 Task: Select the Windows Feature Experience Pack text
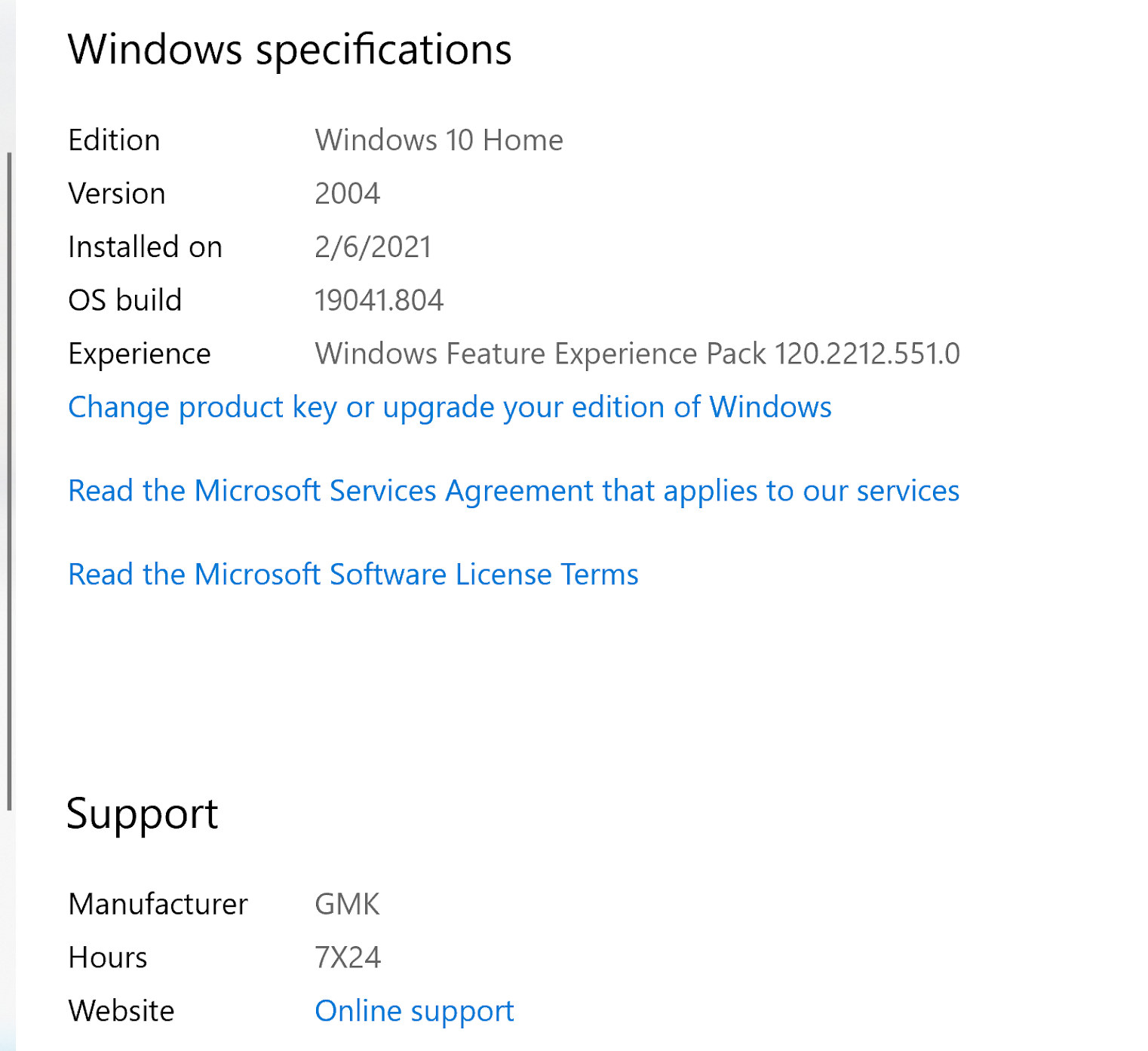(637, 354)
